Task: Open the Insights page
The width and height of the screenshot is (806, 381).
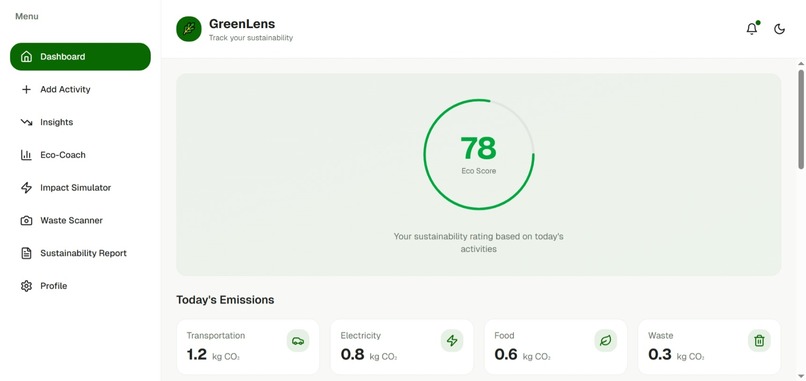Action: pos(80,122)
